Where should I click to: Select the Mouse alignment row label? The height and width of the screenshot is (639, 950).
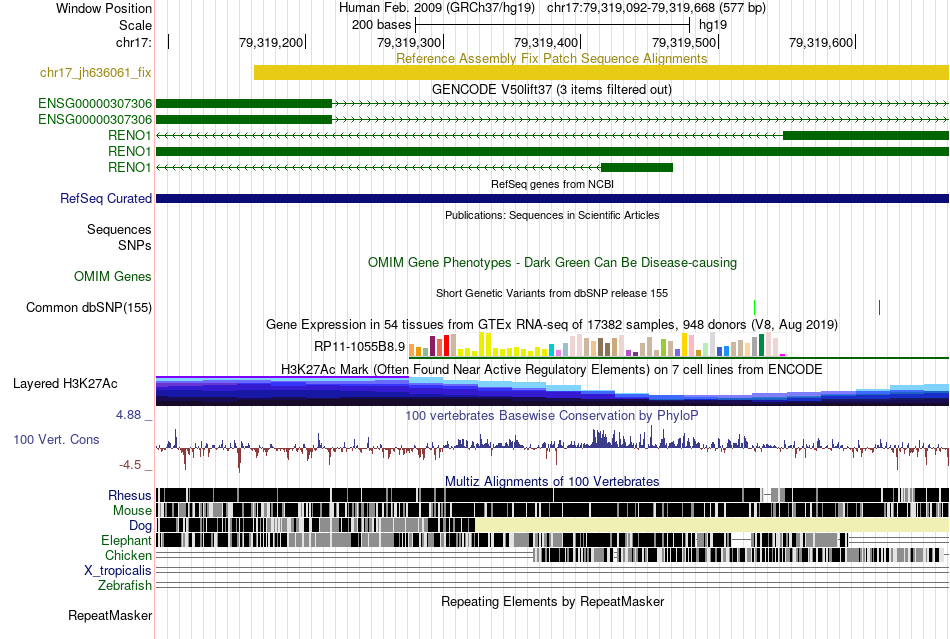pyautogui.click(x=132, y=511)
